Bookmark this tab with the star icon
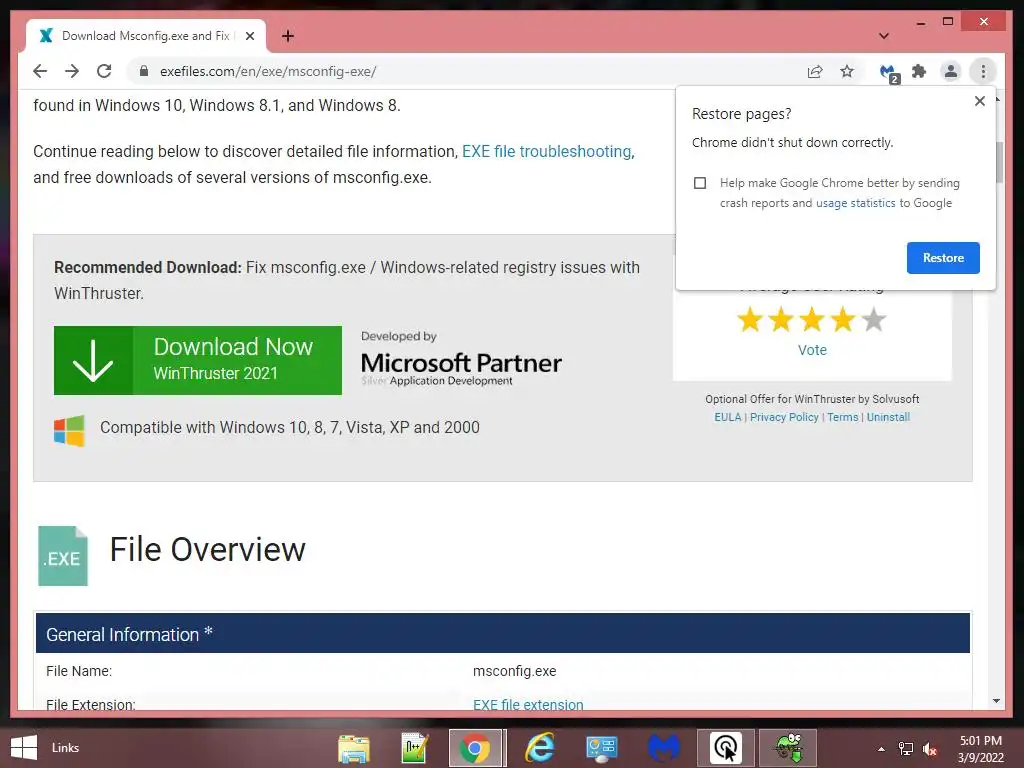1024x768 pixels. tap(847, 71)
